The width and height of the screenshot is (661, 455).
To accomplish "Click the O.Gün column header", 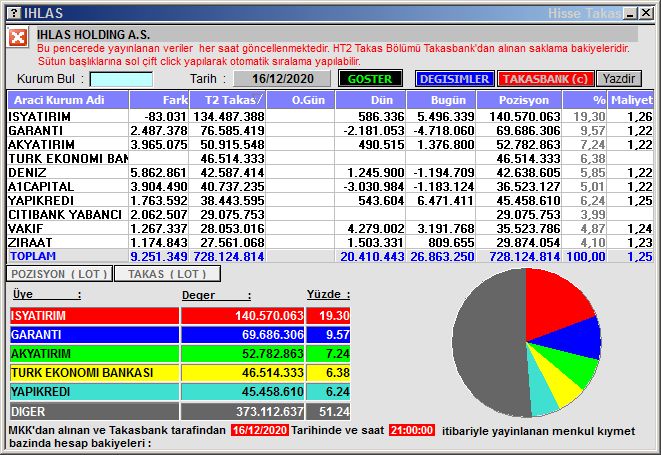I will (301, 100).
